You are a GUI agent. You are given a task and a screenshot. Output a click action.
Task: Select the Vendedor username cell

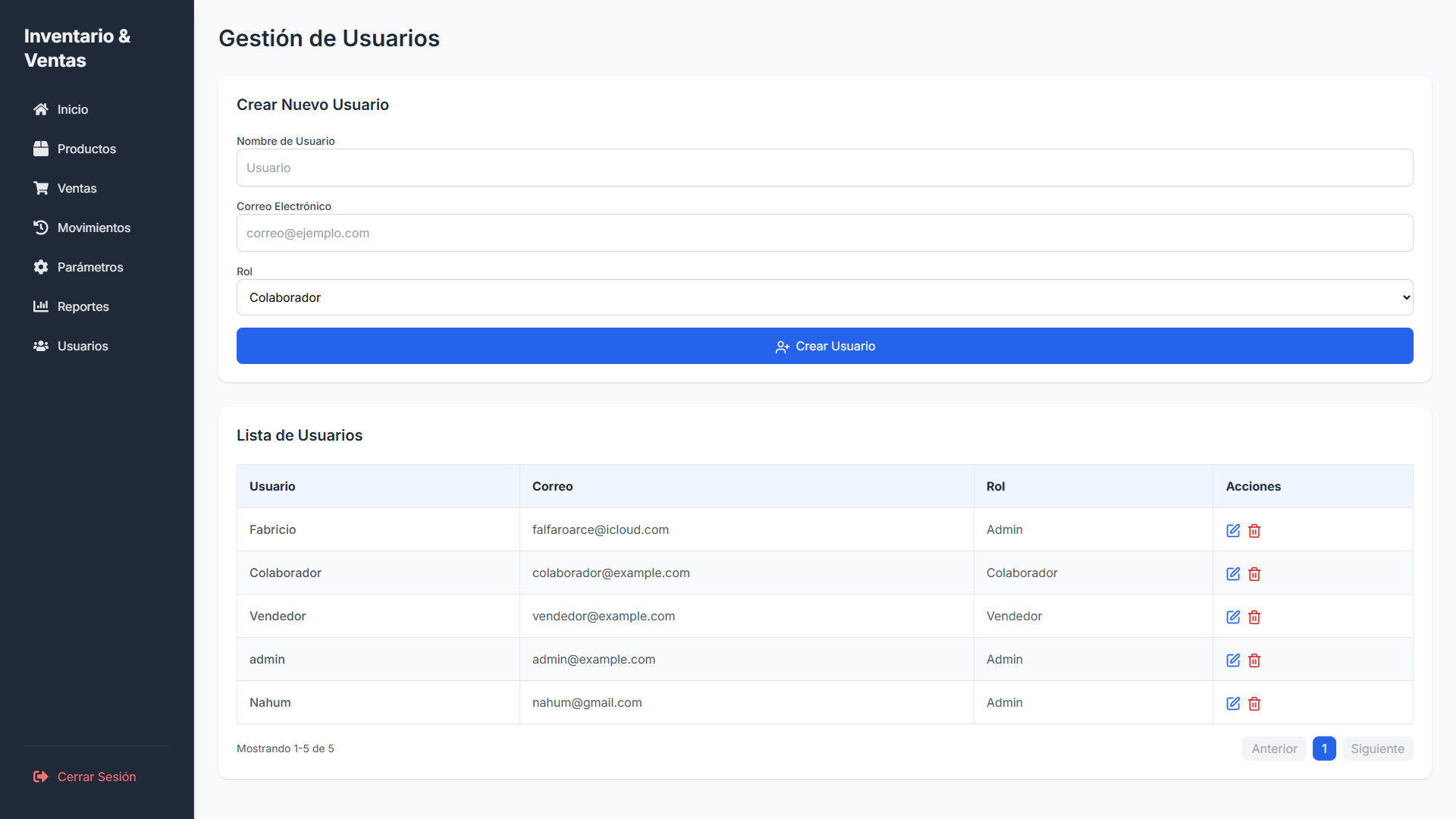pos(378,616)
